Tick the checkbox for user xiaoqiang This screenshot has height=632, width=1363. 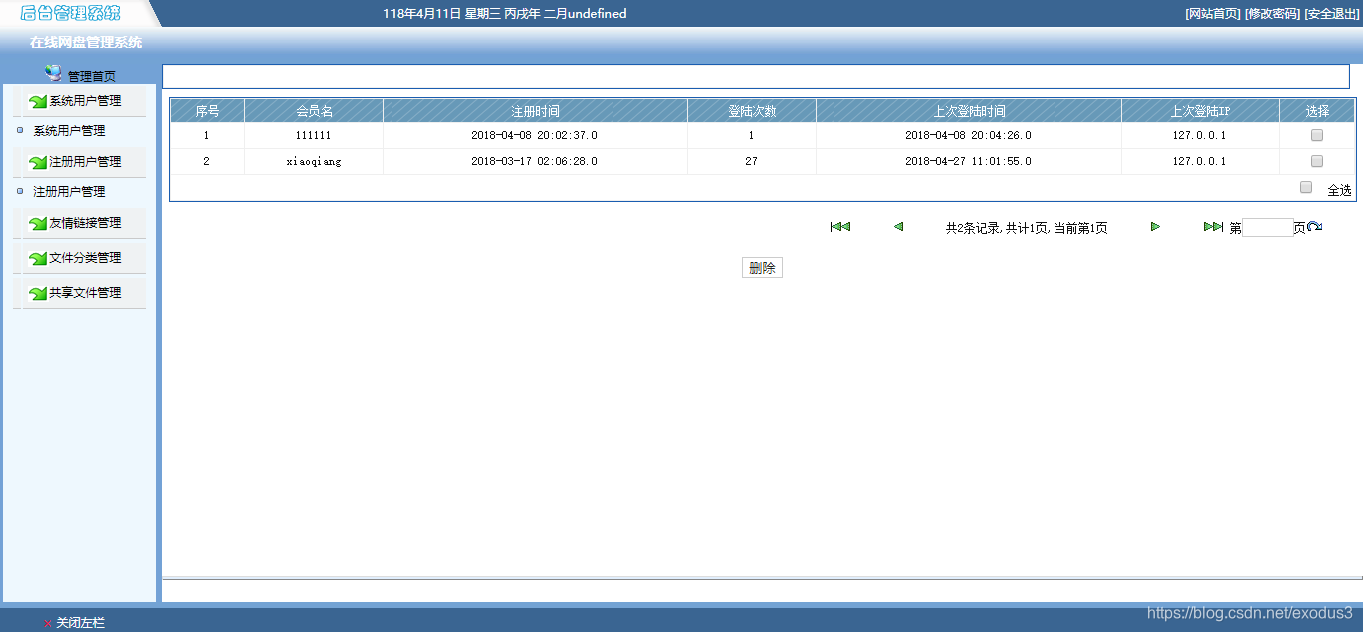coord(1316,161)
